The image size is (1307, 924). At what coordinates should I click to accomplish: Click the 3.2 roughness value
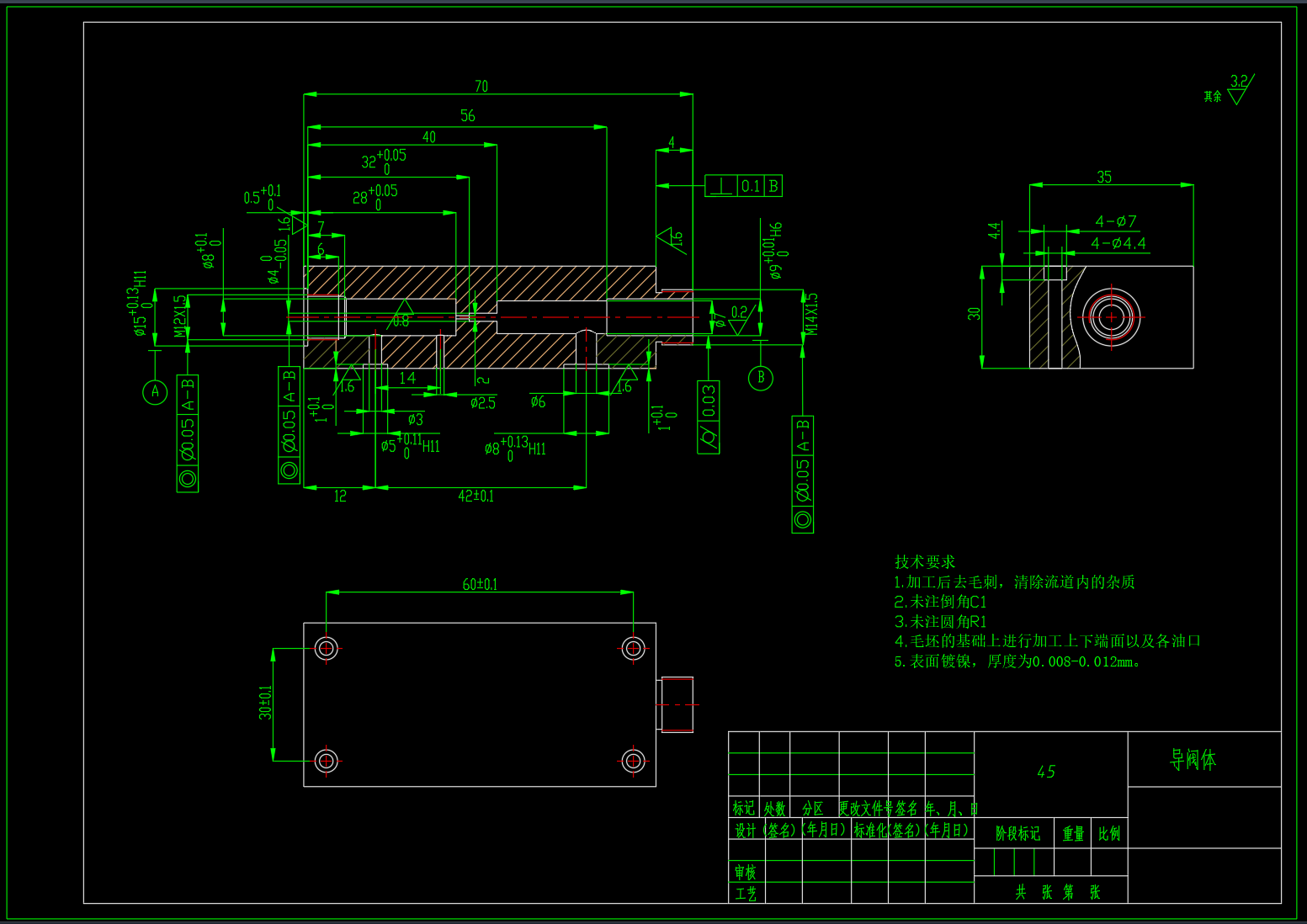coord(1239,82)
